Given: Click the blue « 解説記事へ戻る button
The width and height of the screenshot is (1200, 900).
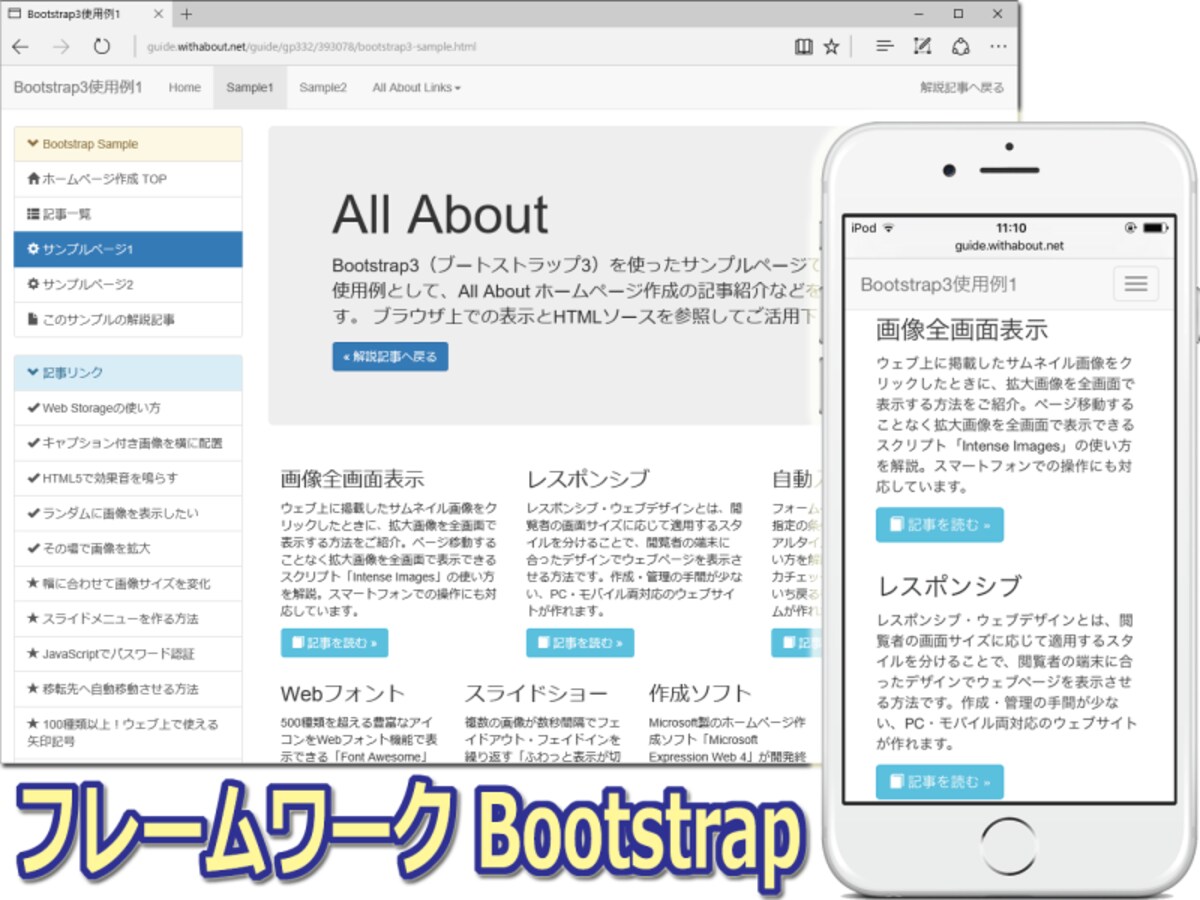Looking at the screenshot, I should pyautogui.click(x=390, y=356).
